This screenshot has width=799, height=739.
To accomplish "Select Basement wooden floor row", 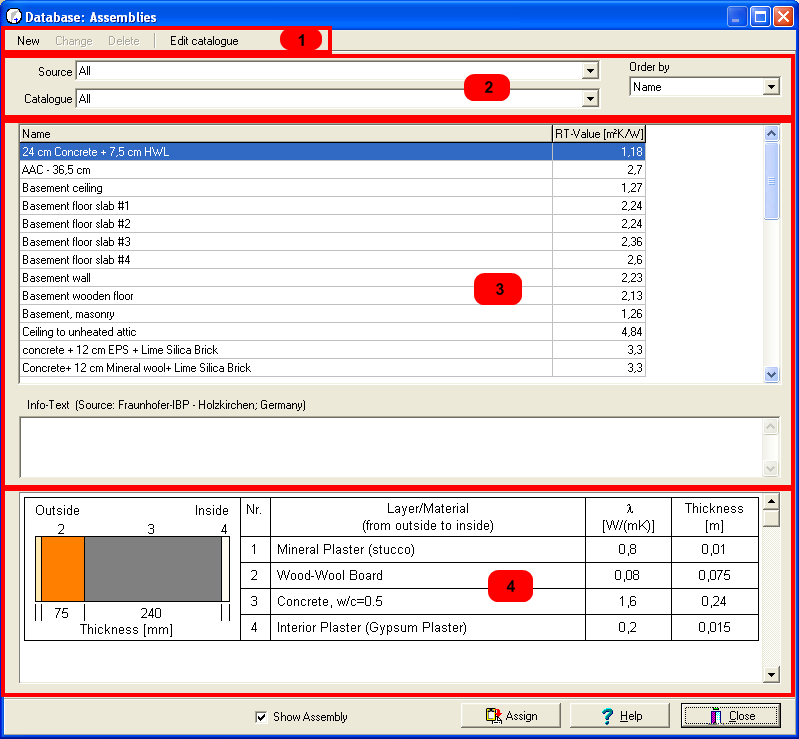I will click(x=332, y=296).
